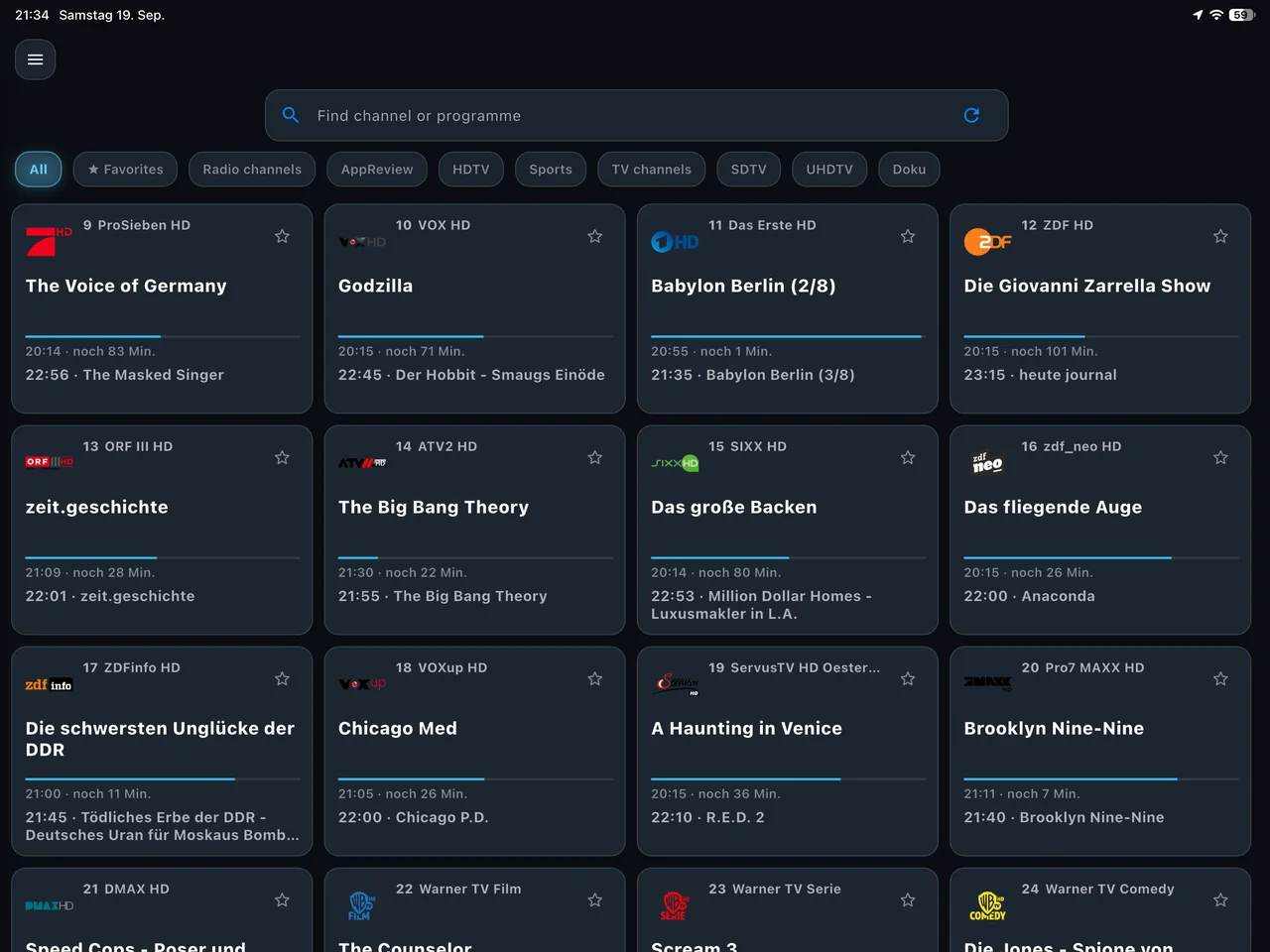Image resolution: width=1270 pixels, height=952 pixels.
Task: Open The Big Bang Theory title
Action: tap(434, 507)
